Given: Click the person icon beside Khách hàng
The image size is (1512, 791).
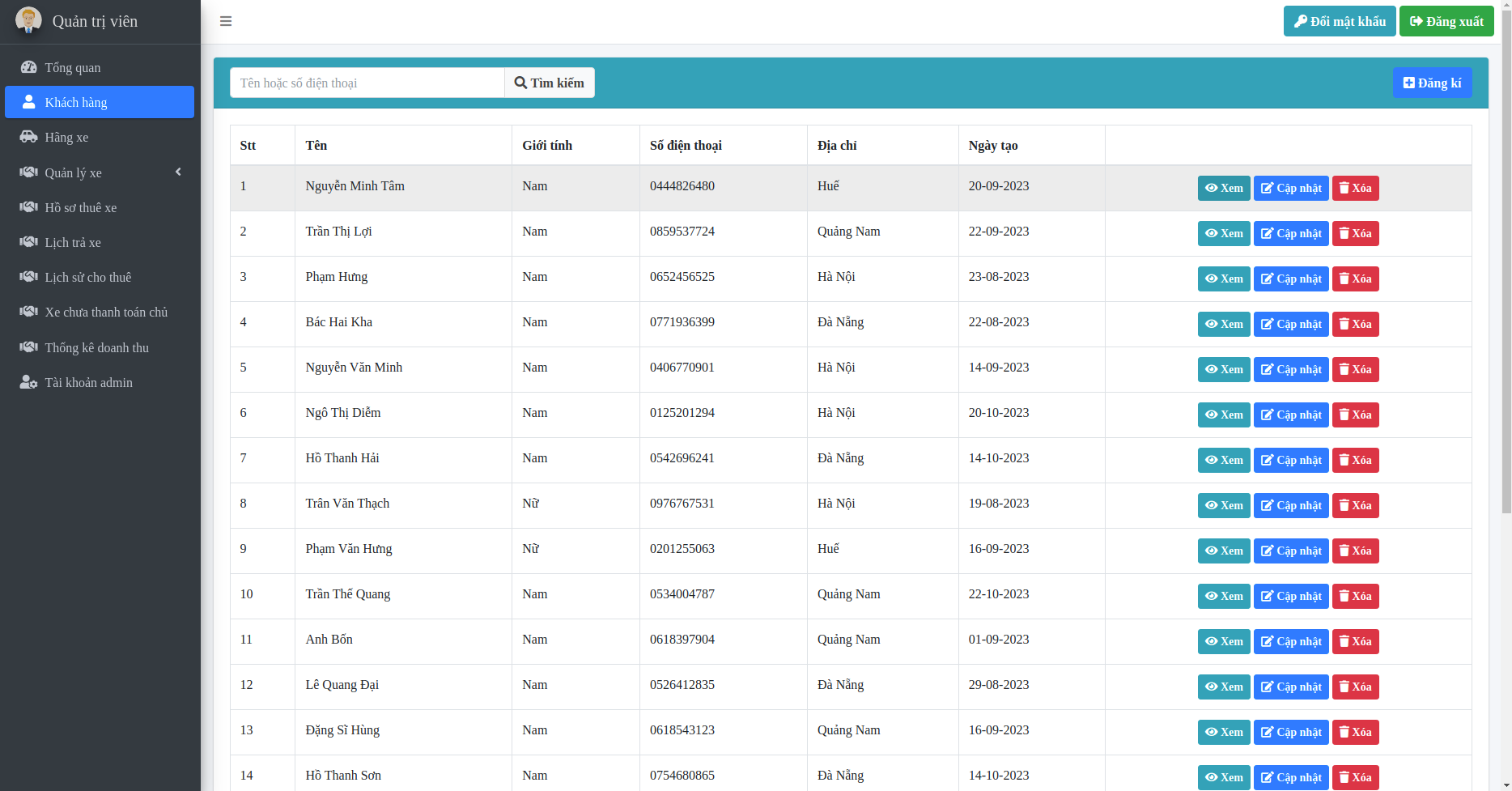Looking at the screenshot, I should coord(29,102).
